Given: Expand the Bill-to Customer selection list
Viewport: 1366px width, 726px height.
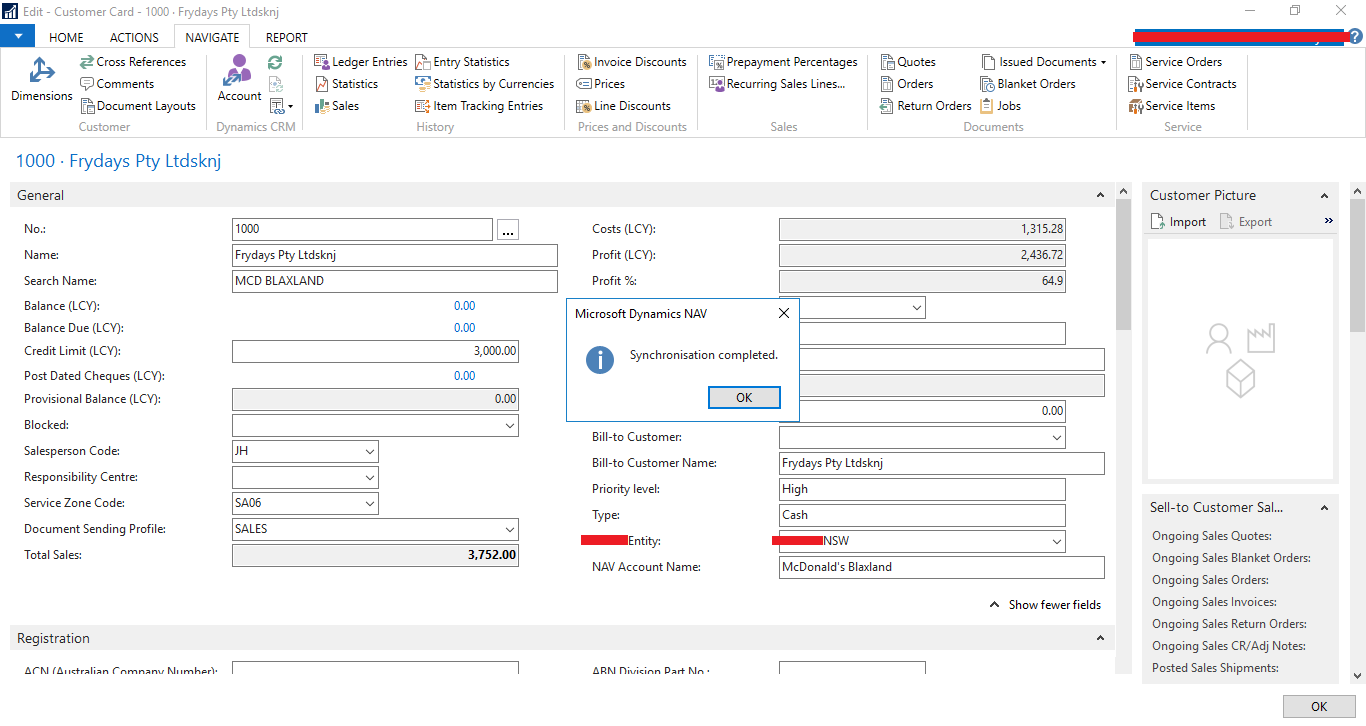Looking at the screenshot, I should [x=1056, y=437].
